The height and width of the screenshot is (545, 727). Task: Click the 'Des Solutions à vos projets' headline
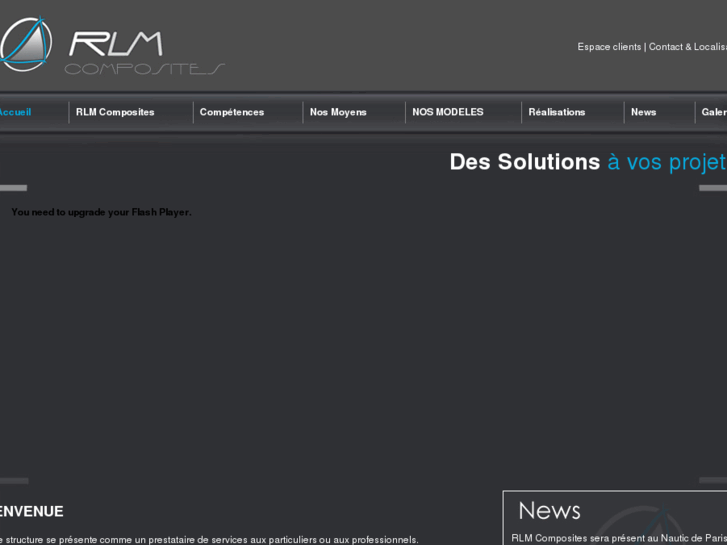pos(588,162)
